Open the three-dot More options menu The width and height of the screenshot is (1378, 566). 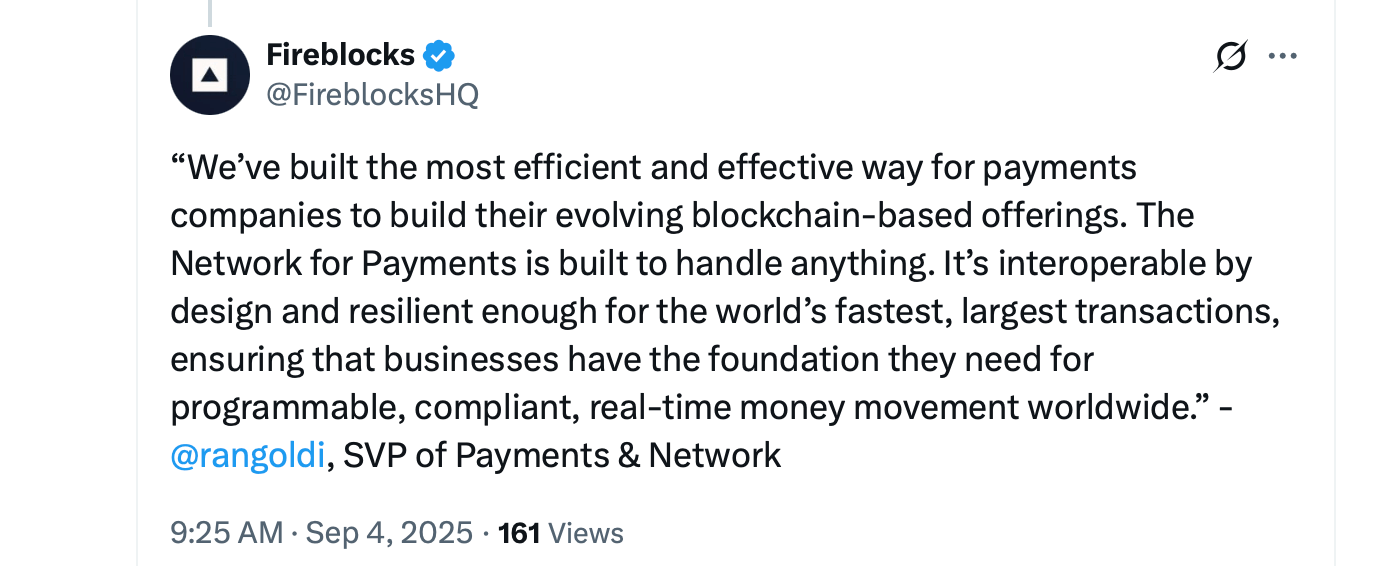point(1282,56)
